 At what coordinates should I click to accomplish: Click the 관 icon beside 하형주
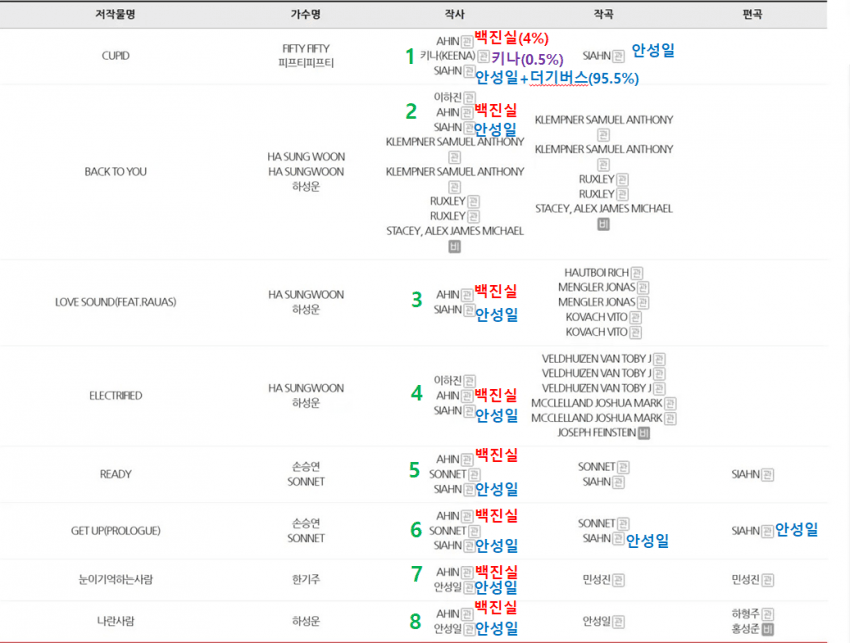767,614
